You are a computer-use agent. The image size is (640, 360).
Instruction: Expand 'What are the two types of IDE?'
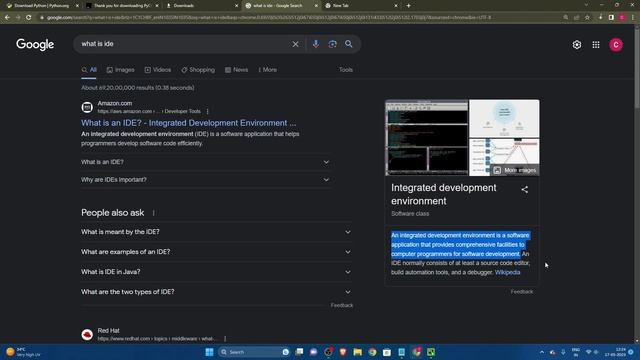pyautogui.click(x=216, y=292)
